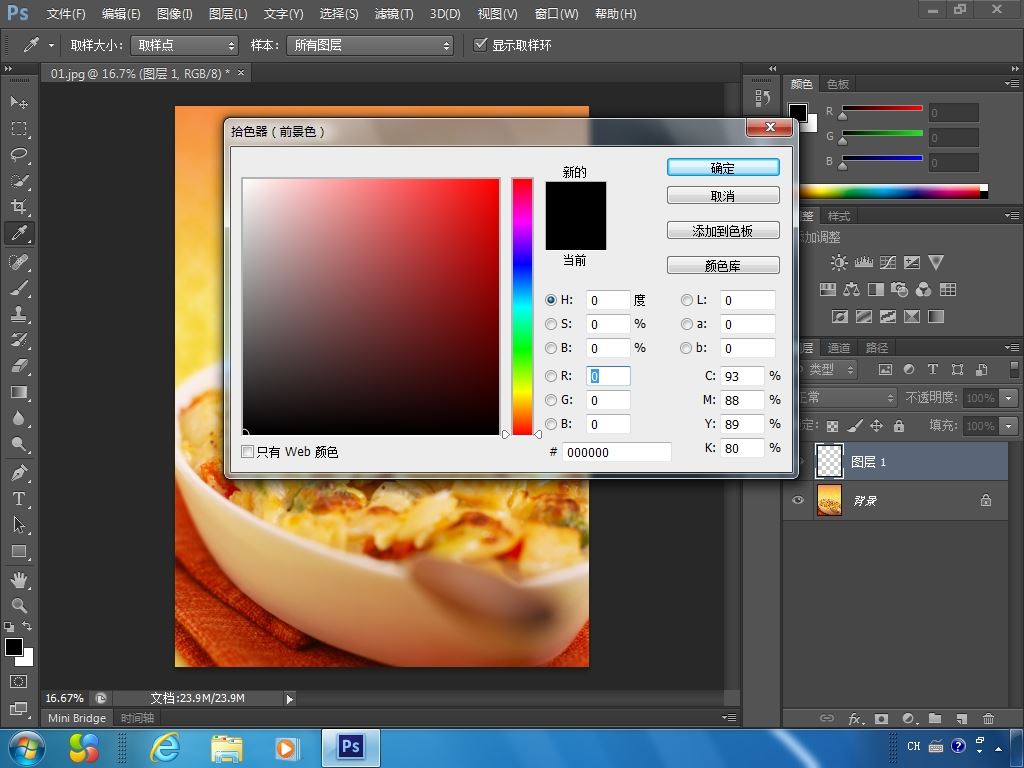Select the Move tool

tap(19, 102)
